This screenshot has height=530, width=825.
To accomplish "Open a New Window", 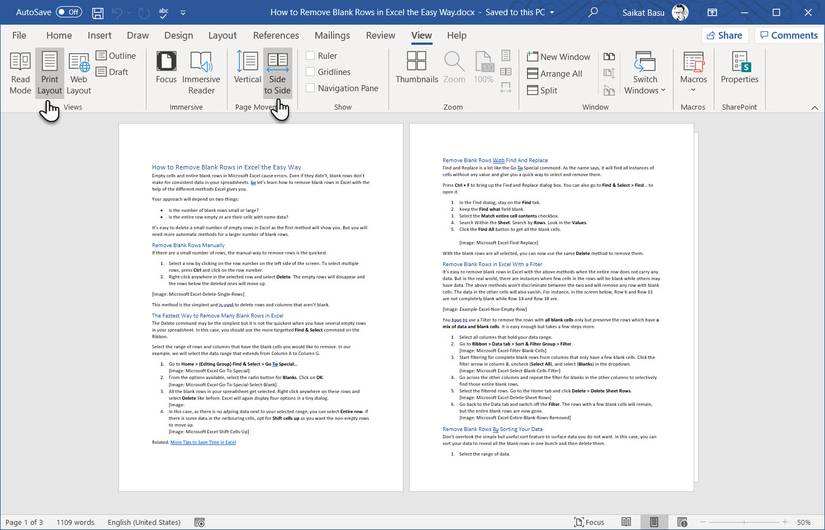I will pos(559,56).
